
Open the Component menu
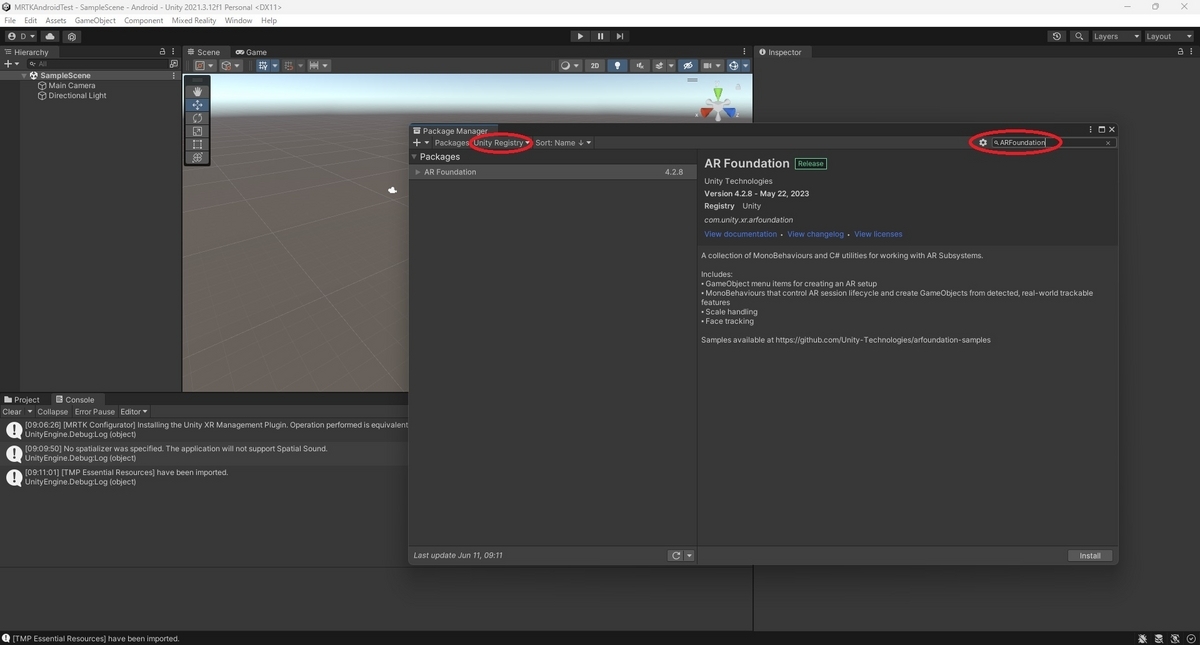(144, 20)
